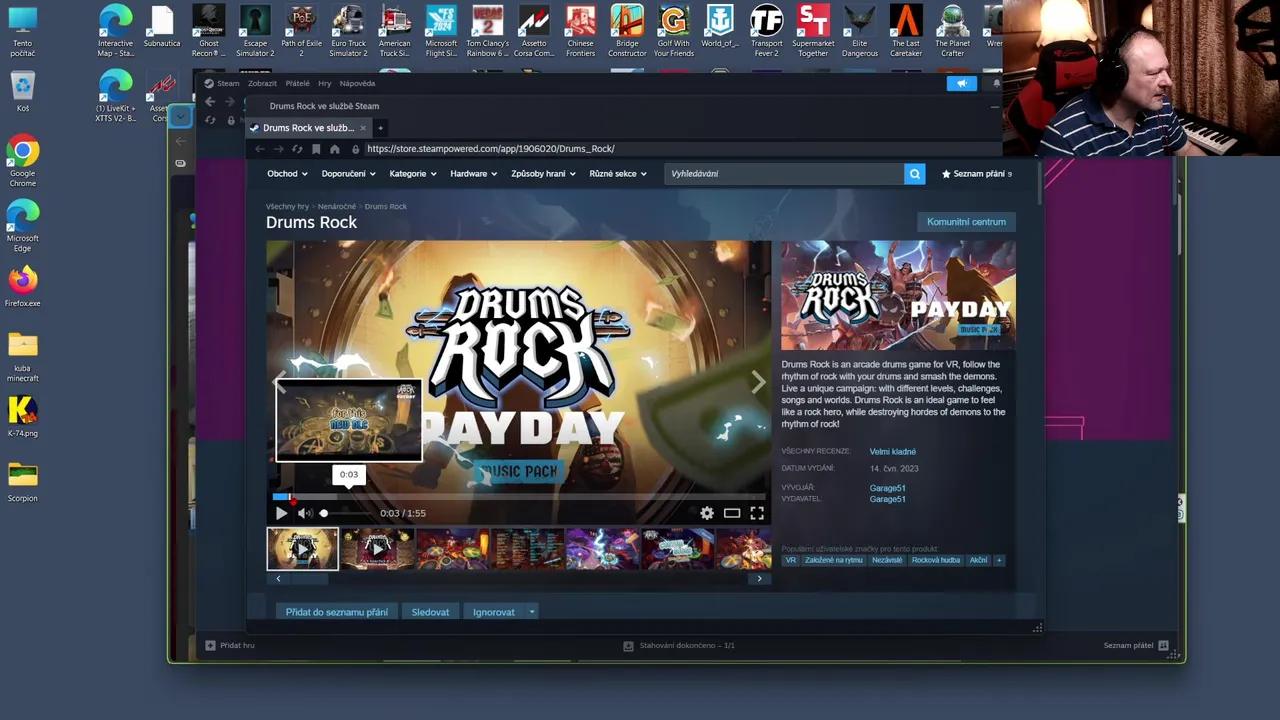The image size is (1280, 720).
Task: Open a new browser tab
Action: [380, 128]
